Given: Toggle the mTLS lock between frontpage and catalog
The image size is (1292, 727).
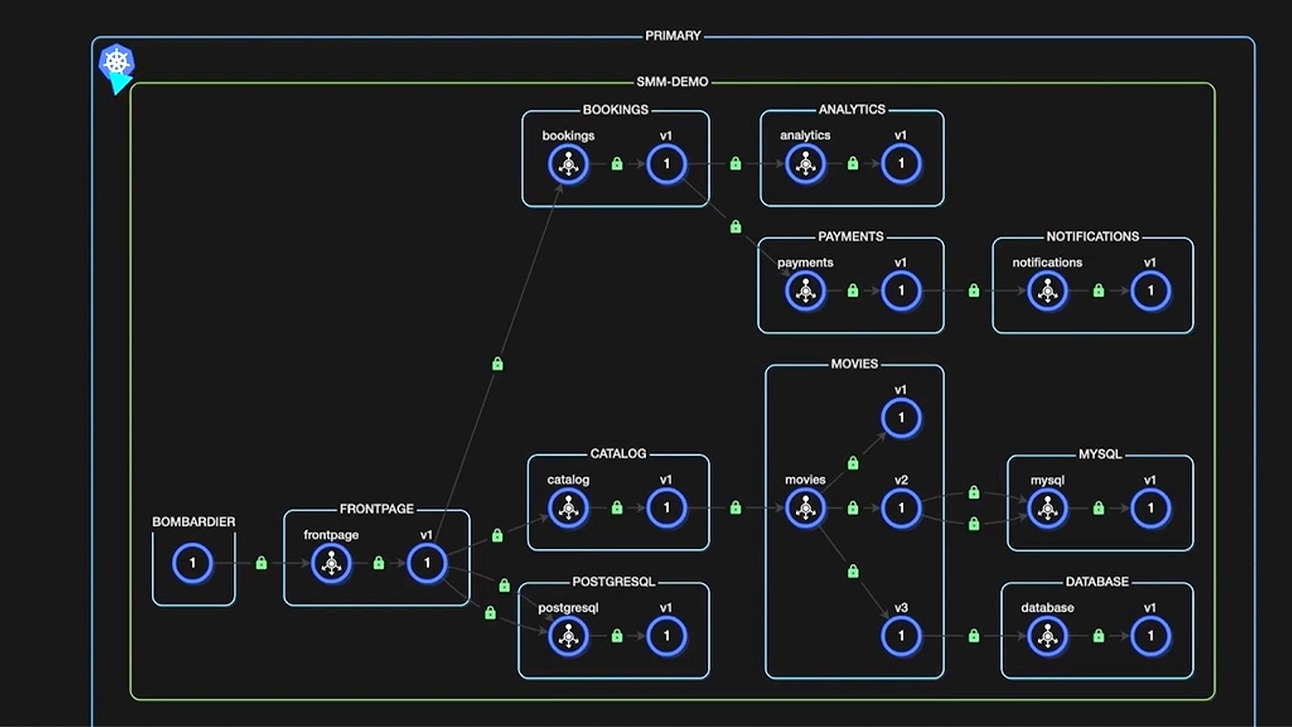Looking at the screenshot, I should (497, 535).
